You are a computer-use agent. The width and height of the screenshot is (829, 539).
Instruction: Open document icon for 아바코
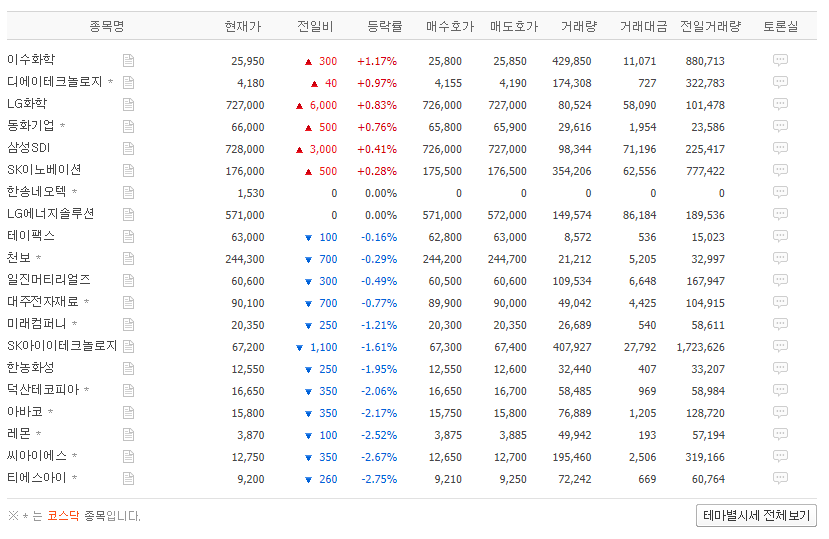(x=128, y=413)
